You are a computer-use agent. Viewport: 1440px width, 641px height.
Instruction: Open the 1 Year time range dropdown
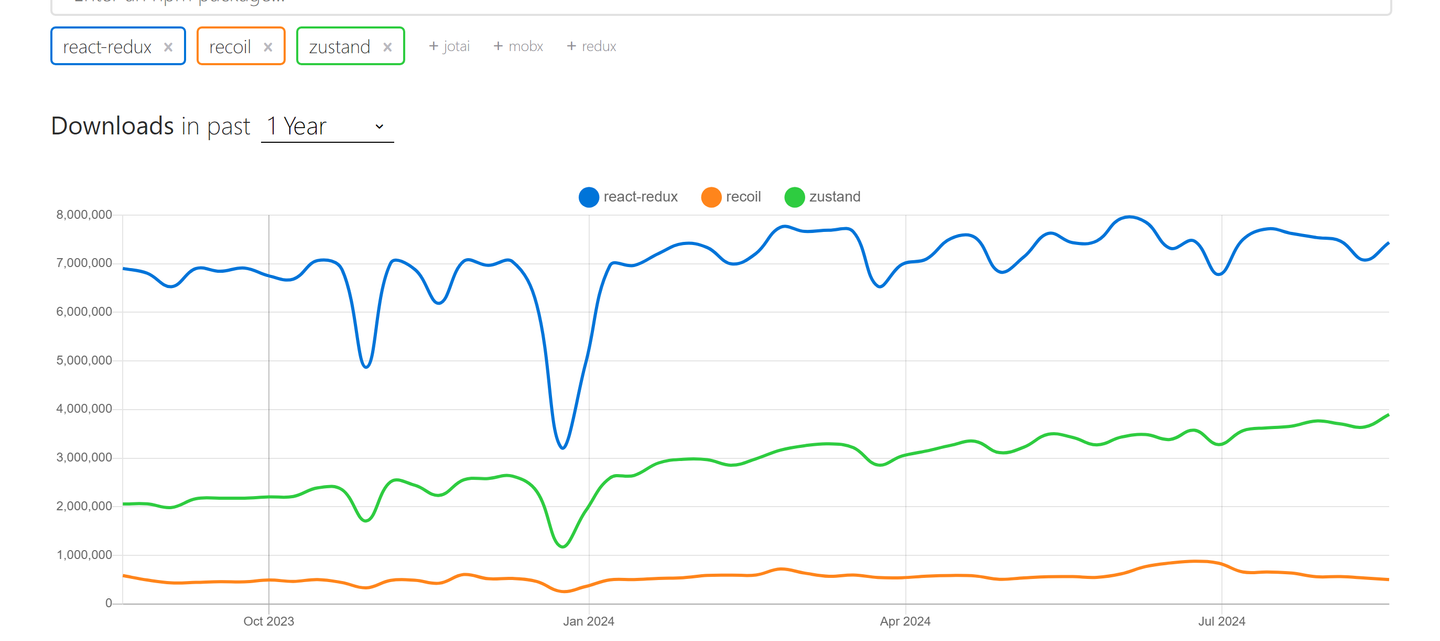pos(327,127)
